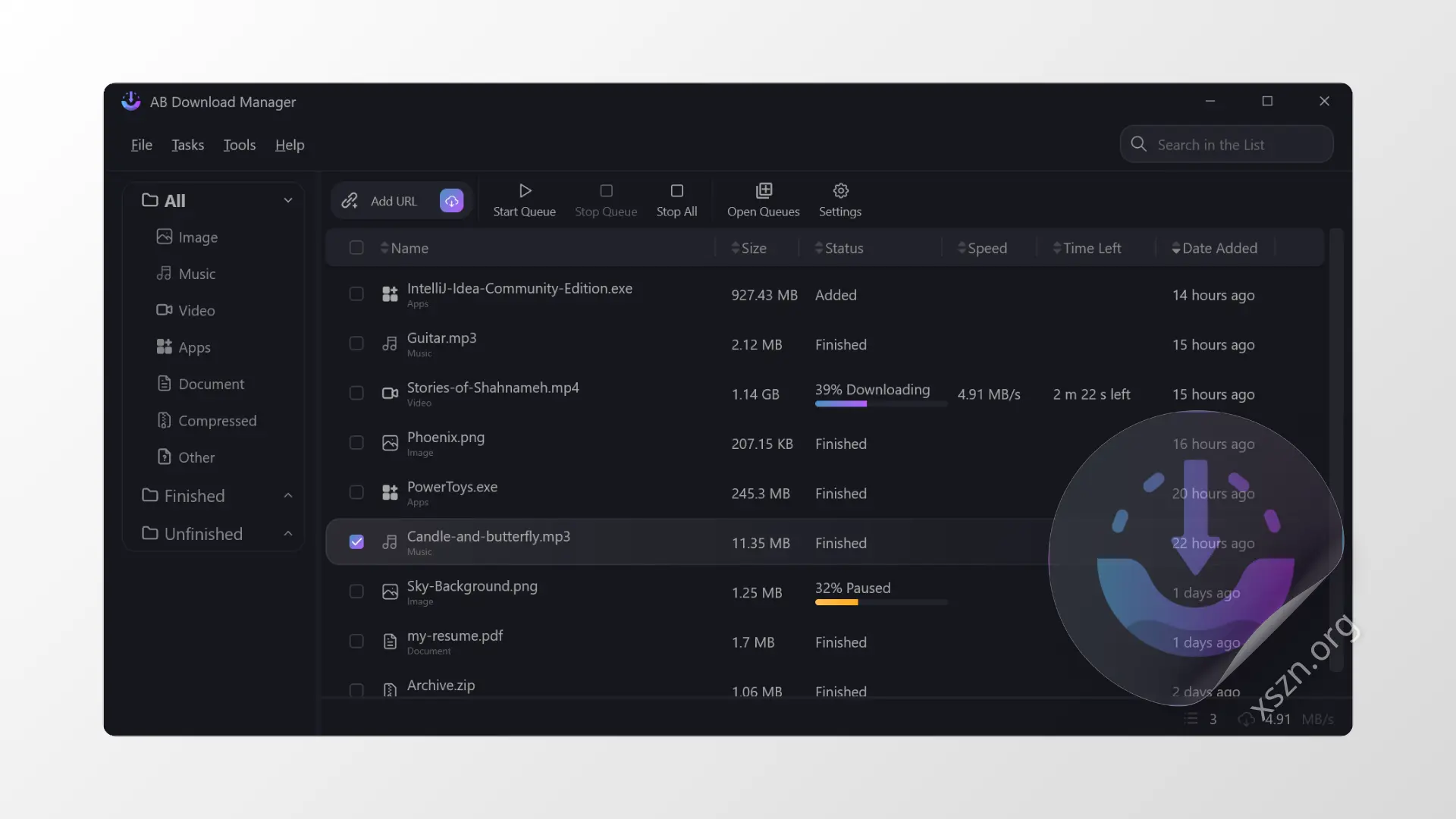Image resolution: width=1456 pixels, height=819 pixels.
Task: Open the Tasks menu
Action: point(187,145)
